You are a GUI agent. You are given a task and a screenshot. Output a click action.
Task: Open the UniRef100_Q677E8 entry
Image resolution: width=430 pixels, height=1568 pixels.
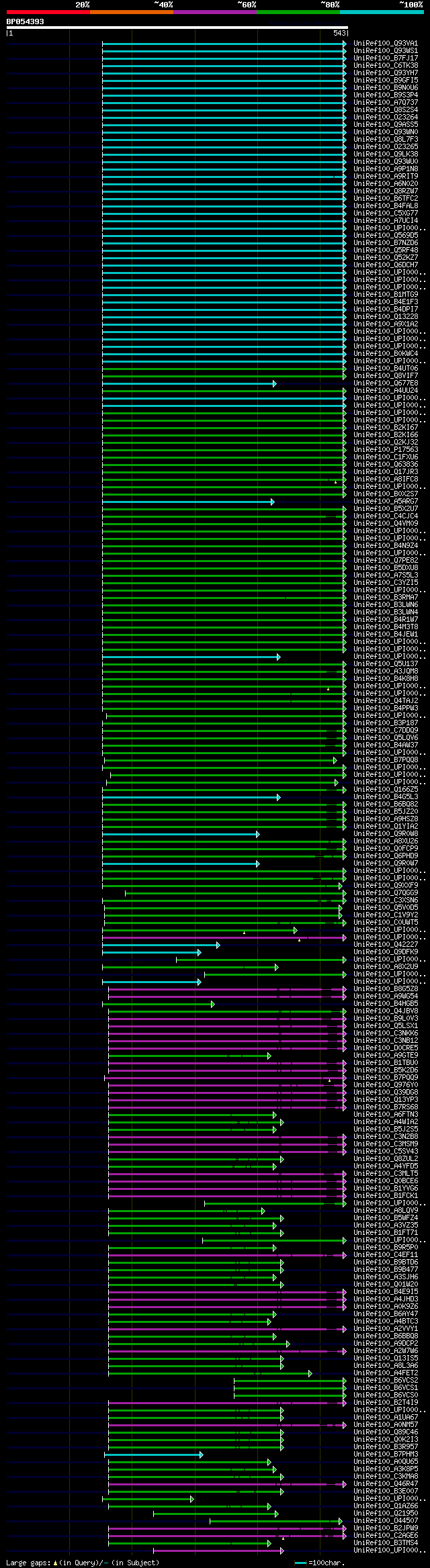click(x=386, y=383)
